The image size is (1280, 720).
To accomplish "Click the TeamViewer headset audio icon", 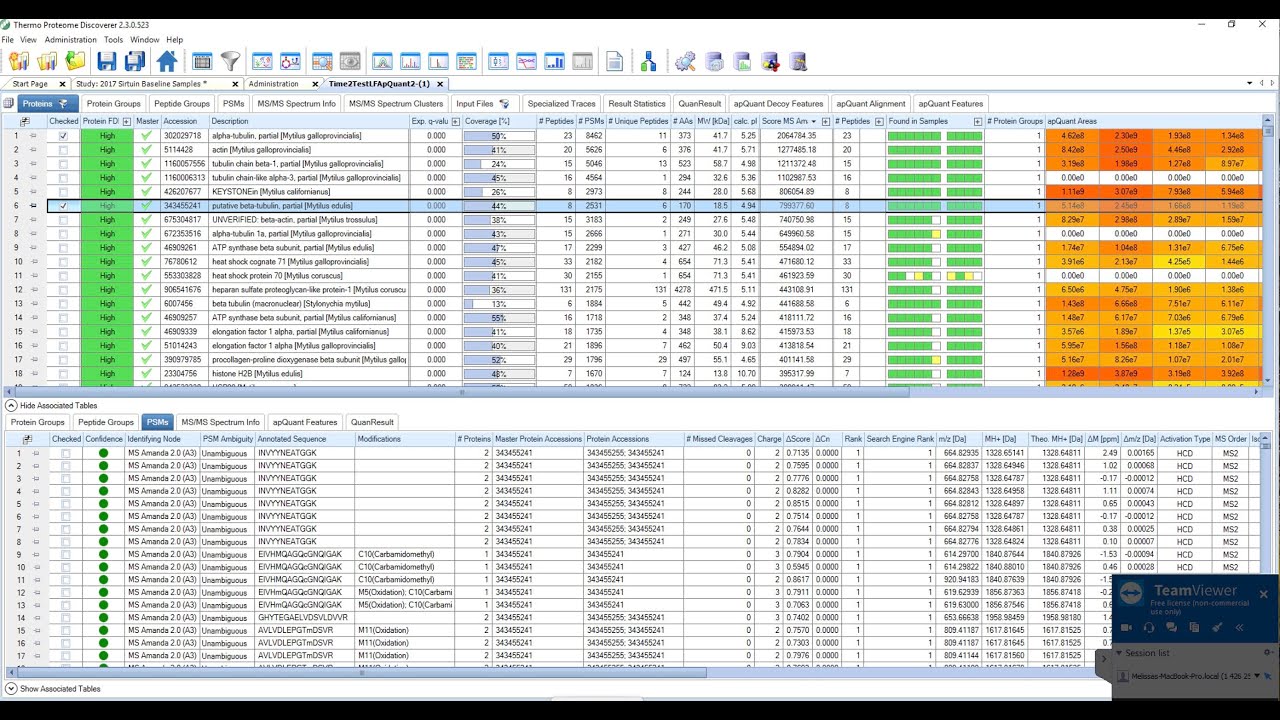I will coord(1149,627).
